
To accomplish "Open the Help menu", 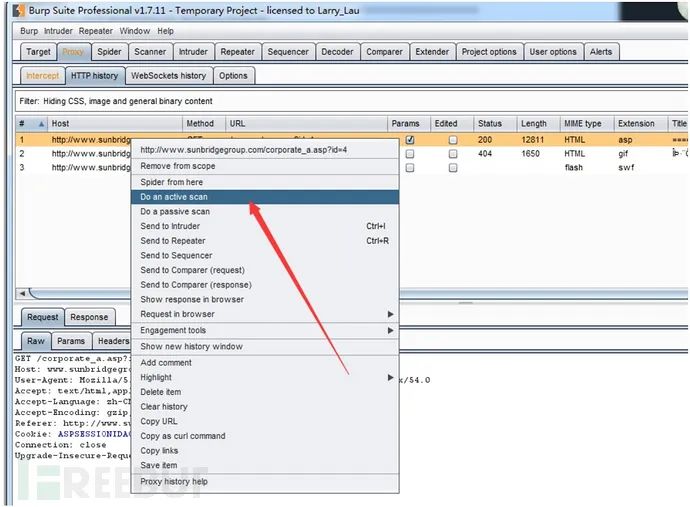I will [x=165, y=31].
